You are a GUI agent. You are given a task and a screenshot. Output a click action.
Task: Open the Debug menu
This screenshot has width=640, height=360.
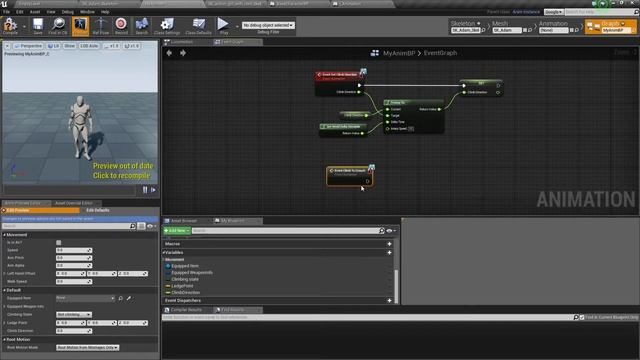click(68, 12)
